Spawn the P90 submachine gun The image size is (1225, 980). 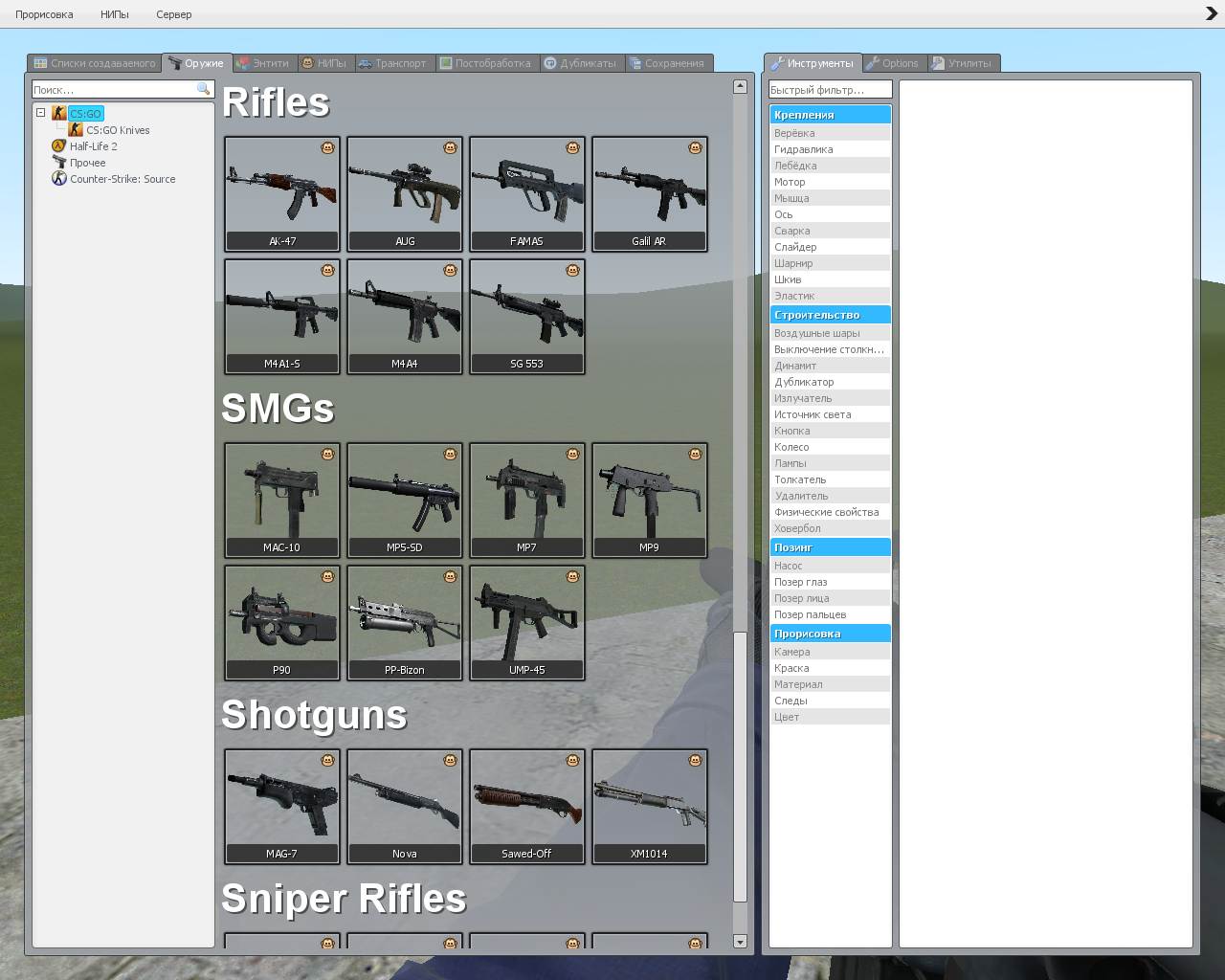pyautogui.click(x=282, y=623)
